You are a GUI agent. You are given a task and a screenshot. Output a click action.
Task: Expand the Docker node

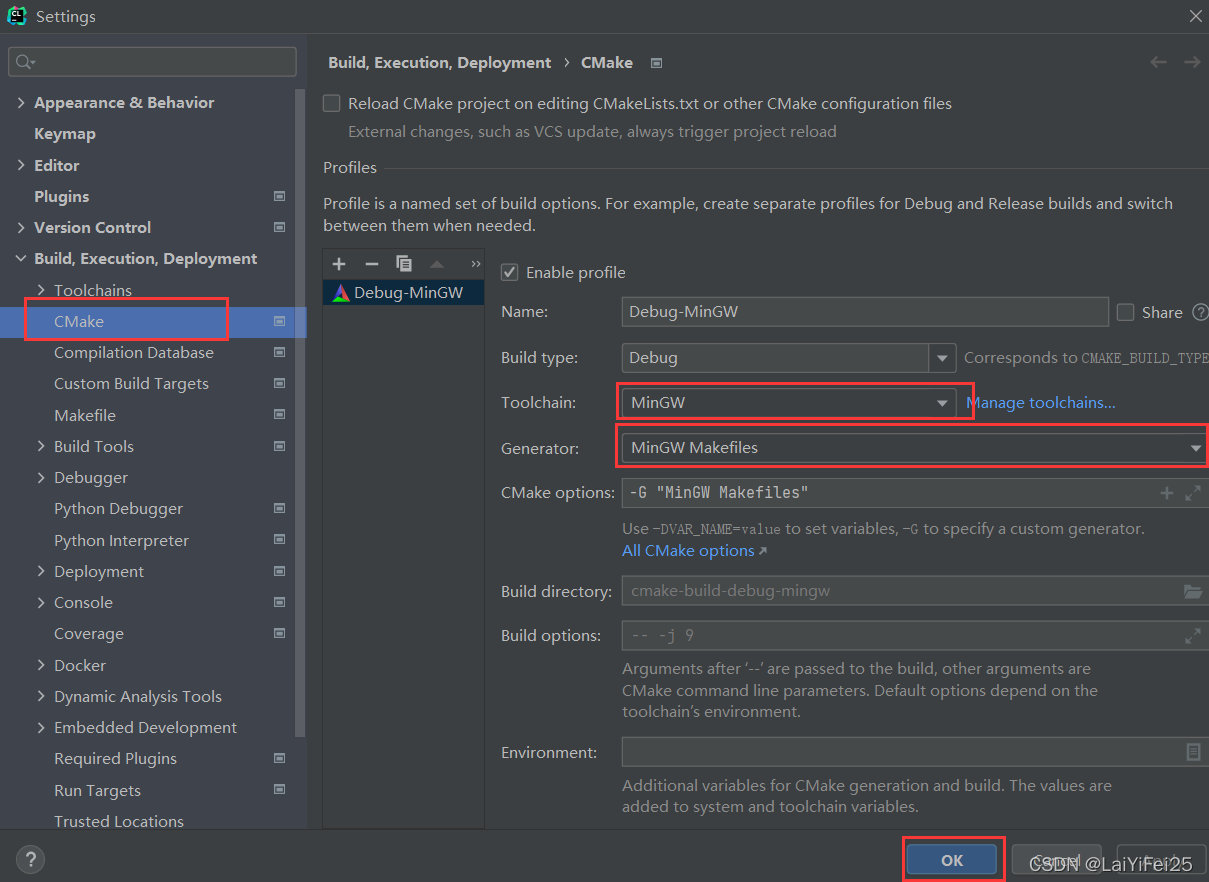[x=41, y=665]
